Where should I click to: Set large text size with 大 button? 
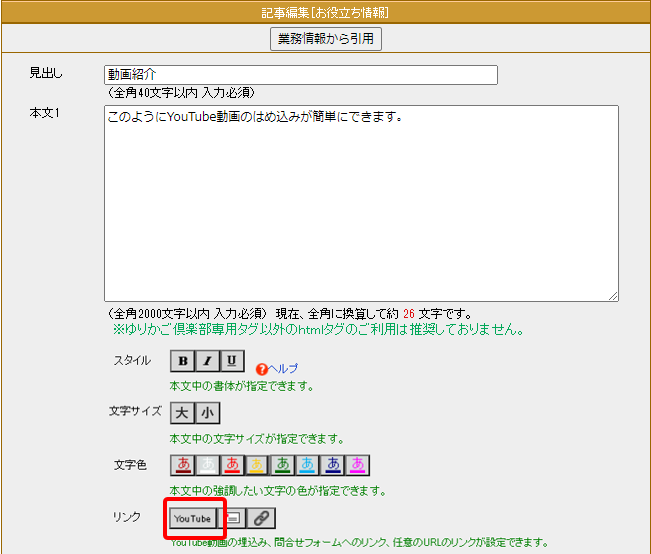[x=182, y=413]
